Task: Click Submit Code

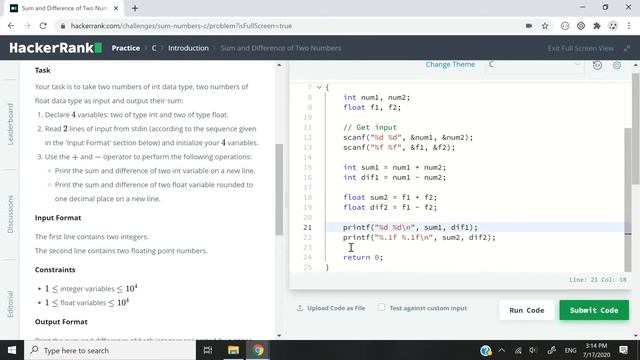Action: [594, 310]
